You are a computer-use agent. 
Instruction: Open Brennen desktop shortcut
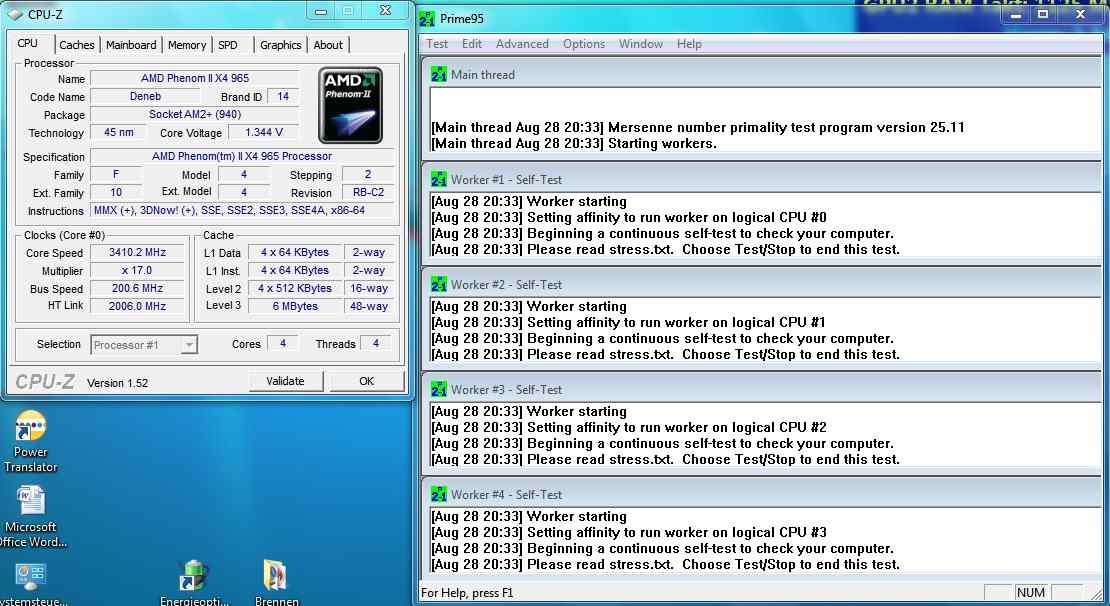tap(276, 584)
